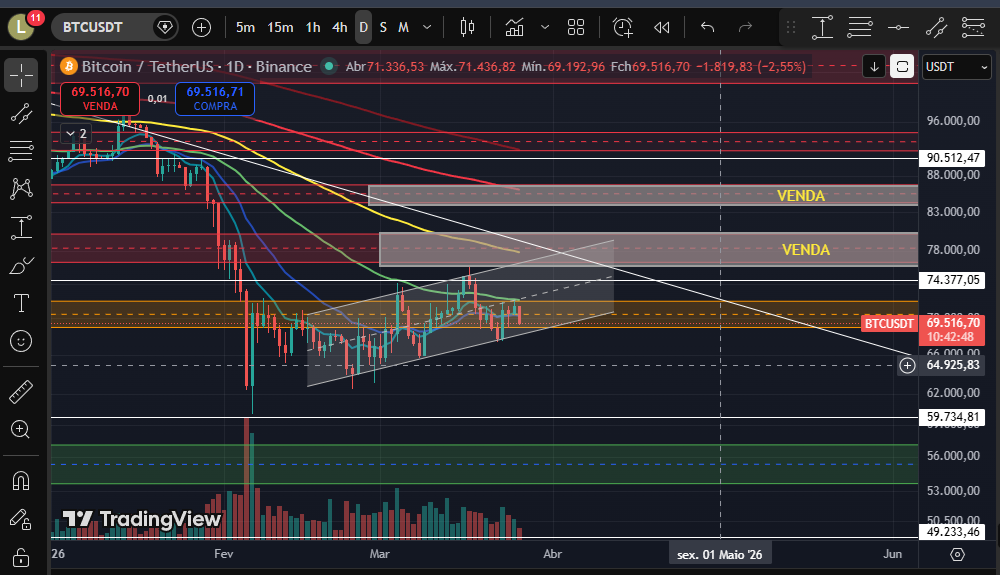Screen dimensions: 1000x575
Task: Toggle lock all drawings
Action: (21, 558)
